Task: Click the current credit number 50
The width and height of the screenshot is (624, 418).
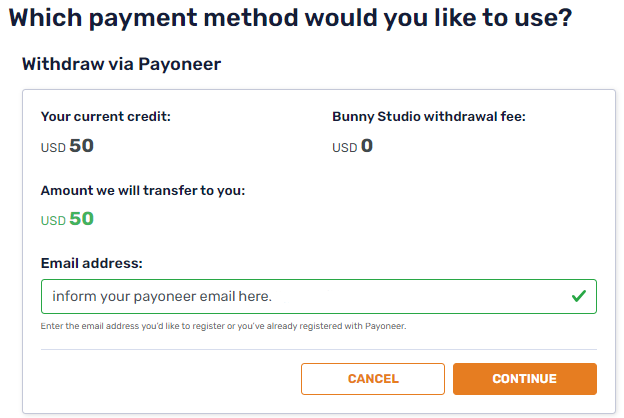Action: pos(82,146)
